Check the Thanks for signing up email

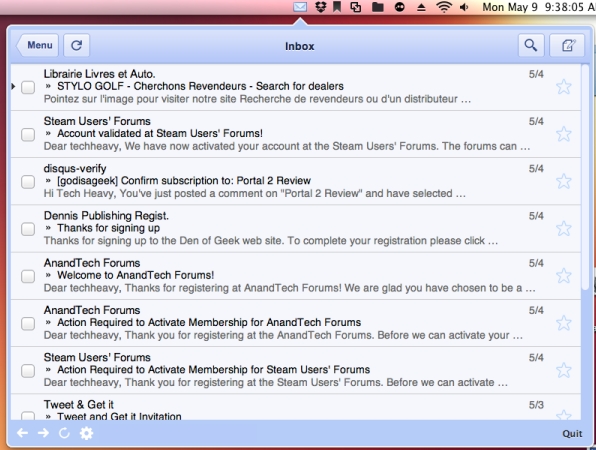tap(28, 229)
